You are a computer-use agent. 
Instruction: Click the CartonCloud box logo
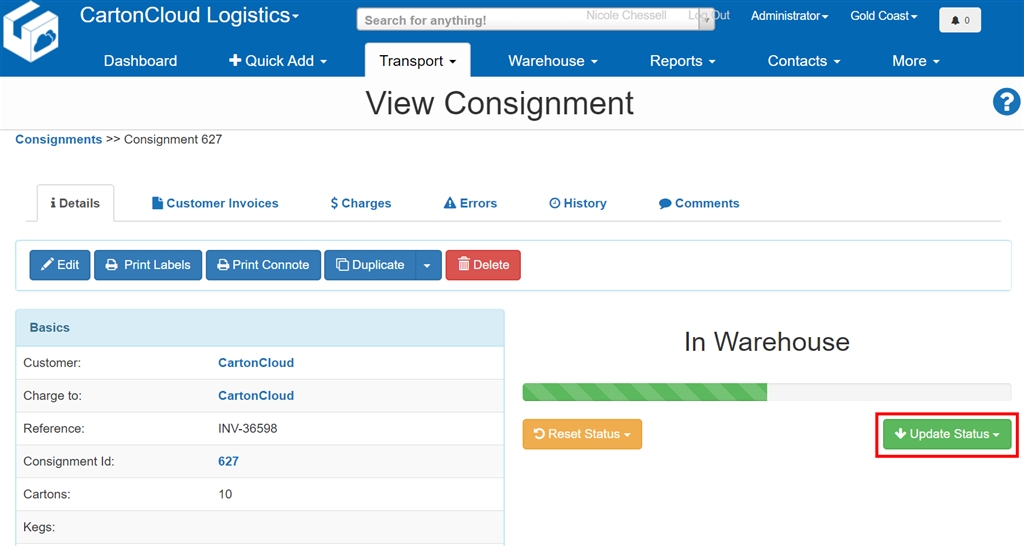(31, 32)
